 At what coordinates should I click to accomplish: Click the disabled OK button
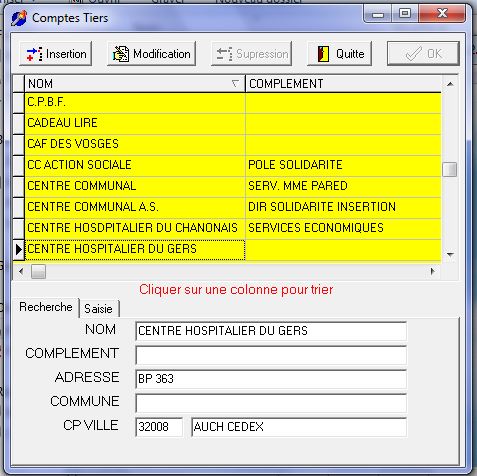(423, 54)
